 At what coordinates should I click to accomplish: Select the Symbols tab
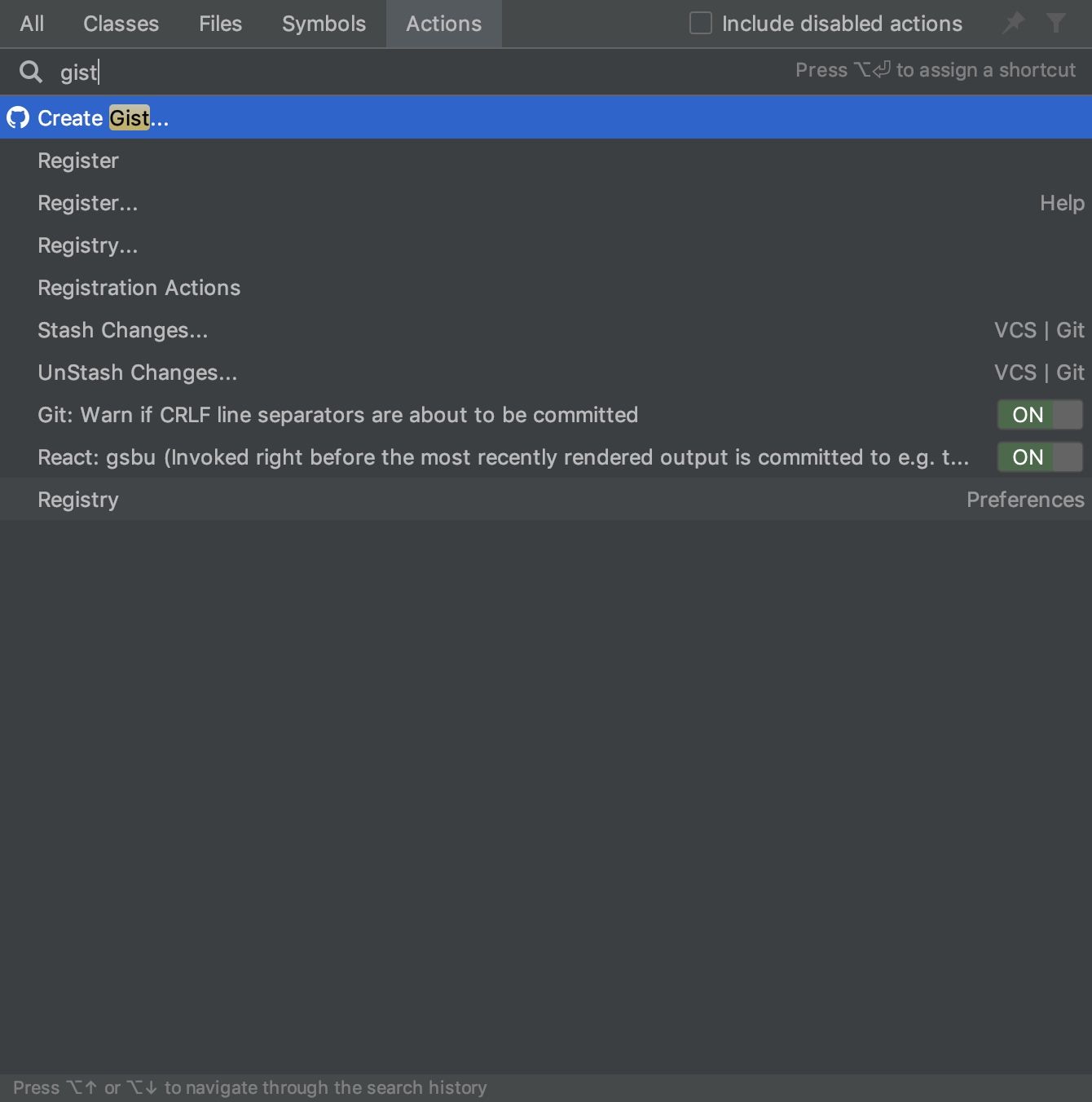(324, 24)
